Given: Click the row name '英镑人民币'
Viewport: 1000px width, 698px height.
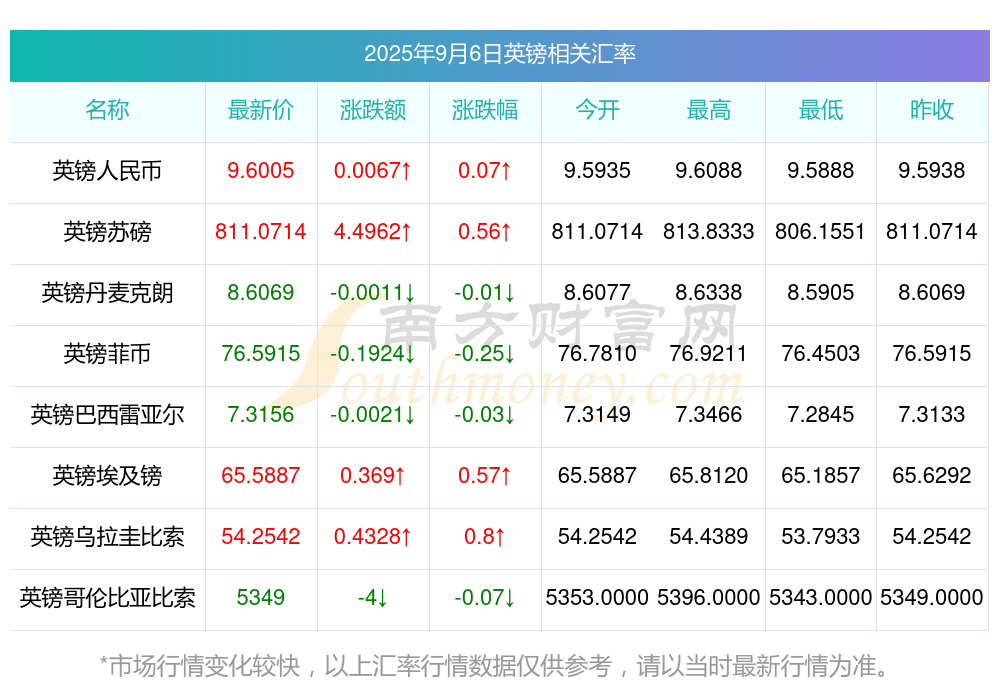Looking at the screenshot, I should tap(107, 171).
